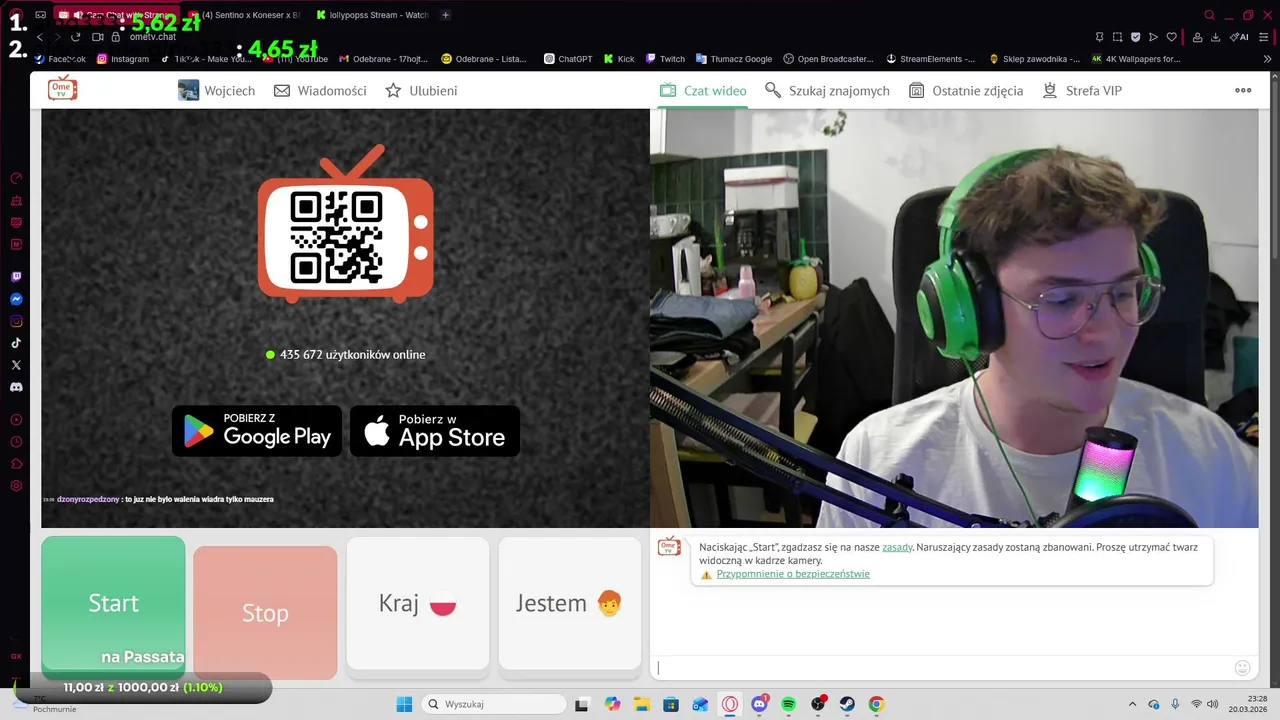Viewport: 1280px width, 720px height.
Task: Open the three-dots more menu
Action: pos(1243,90)
